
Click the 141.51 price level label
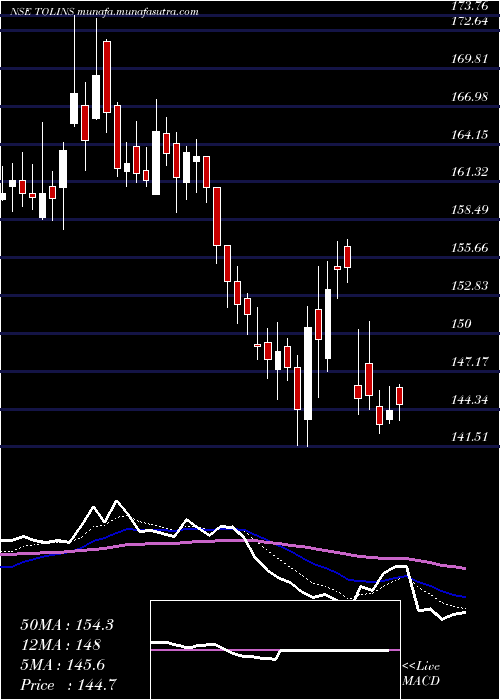click(469, 437)
